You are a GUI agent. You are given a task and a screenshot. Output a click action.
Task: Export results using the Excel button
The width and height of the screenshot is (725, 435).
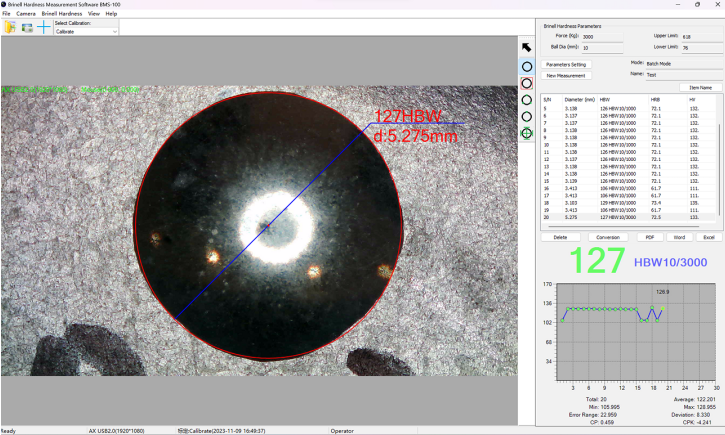click(708, 237)
